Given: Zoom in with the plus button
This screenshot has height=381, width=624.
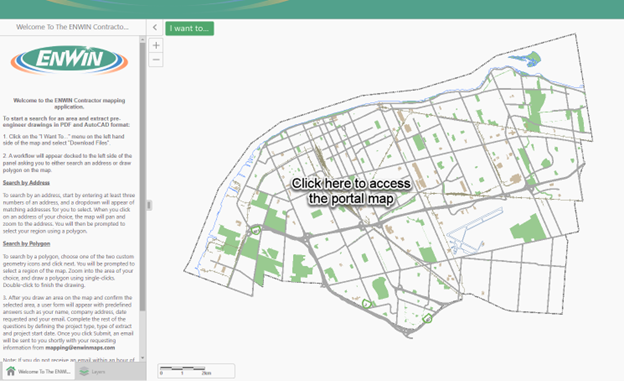Looking at the screenshot, I should pos(156,45).
